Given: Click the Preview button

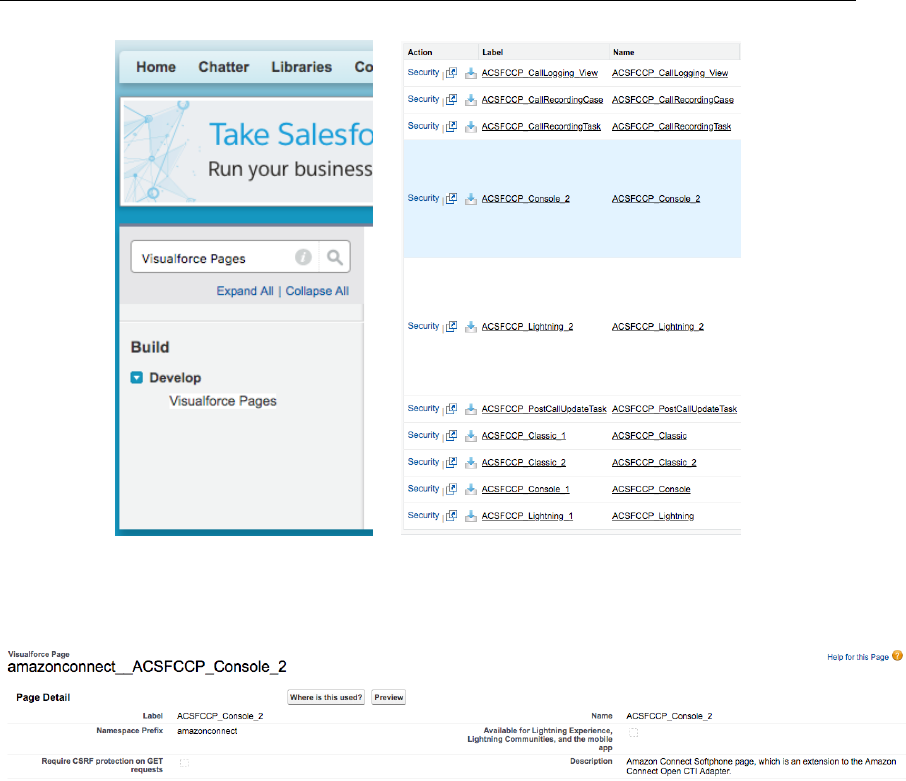Looking at the screenshot, I should (388, 697).
